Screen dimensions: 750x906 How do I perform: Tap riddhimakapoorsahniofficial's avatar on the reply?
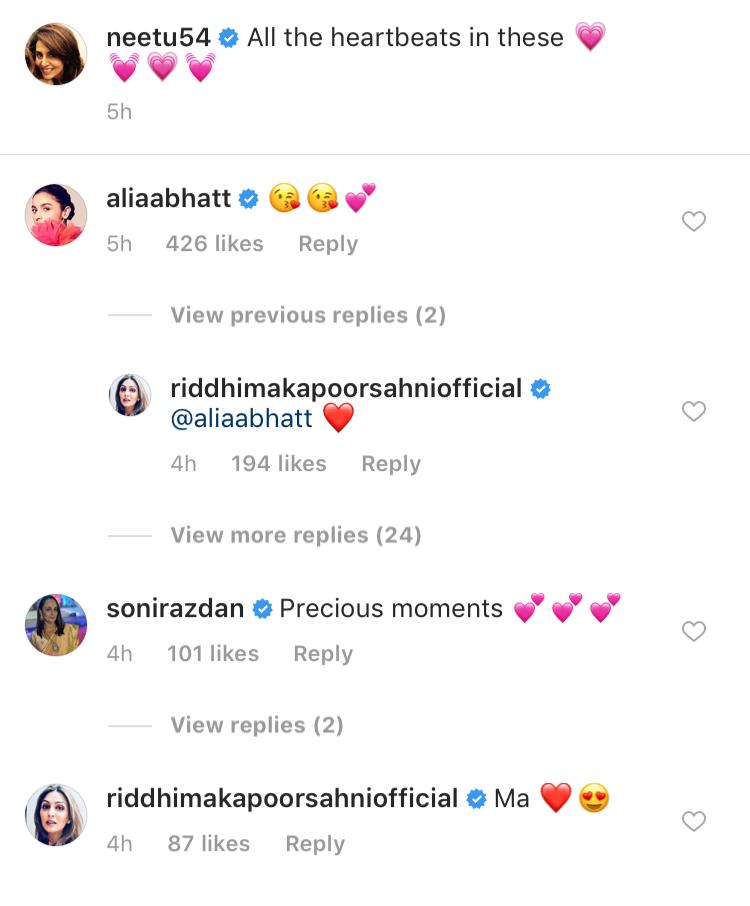click(130, 397)
